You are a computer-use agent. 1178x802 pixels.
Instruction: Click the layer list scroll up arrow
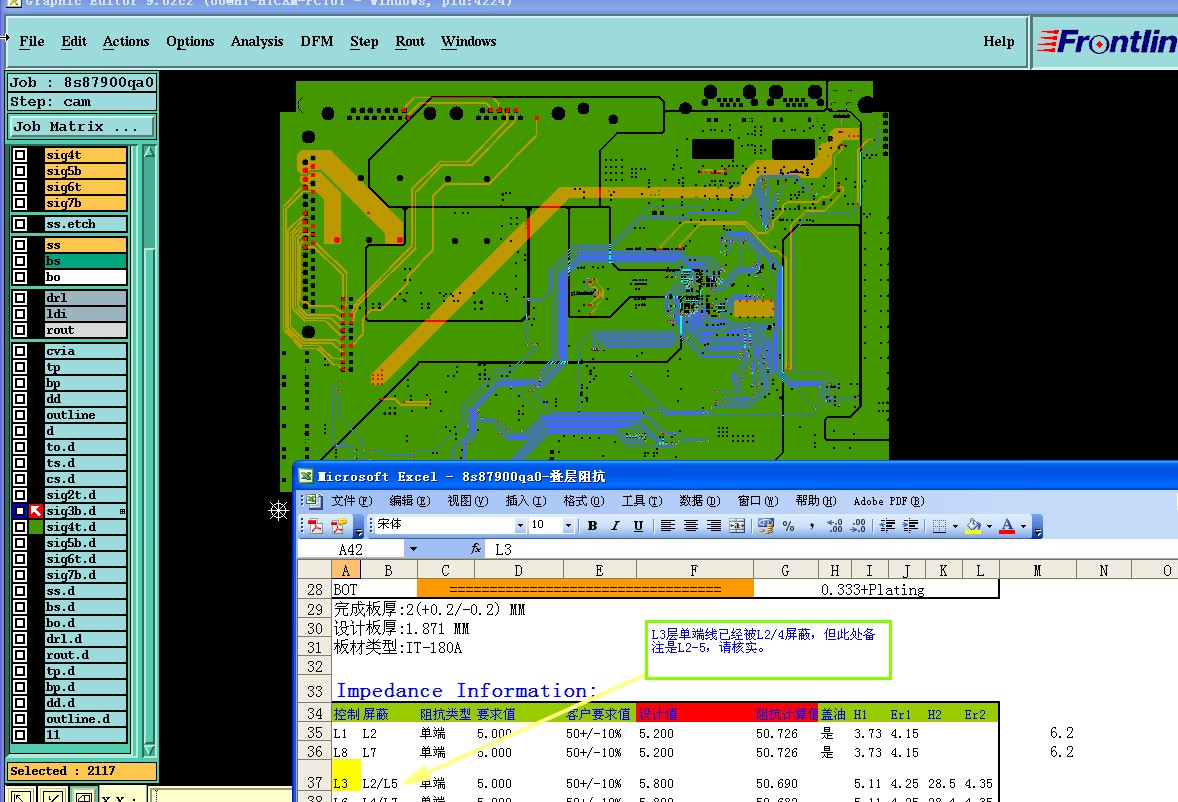[x=149, y=152]
